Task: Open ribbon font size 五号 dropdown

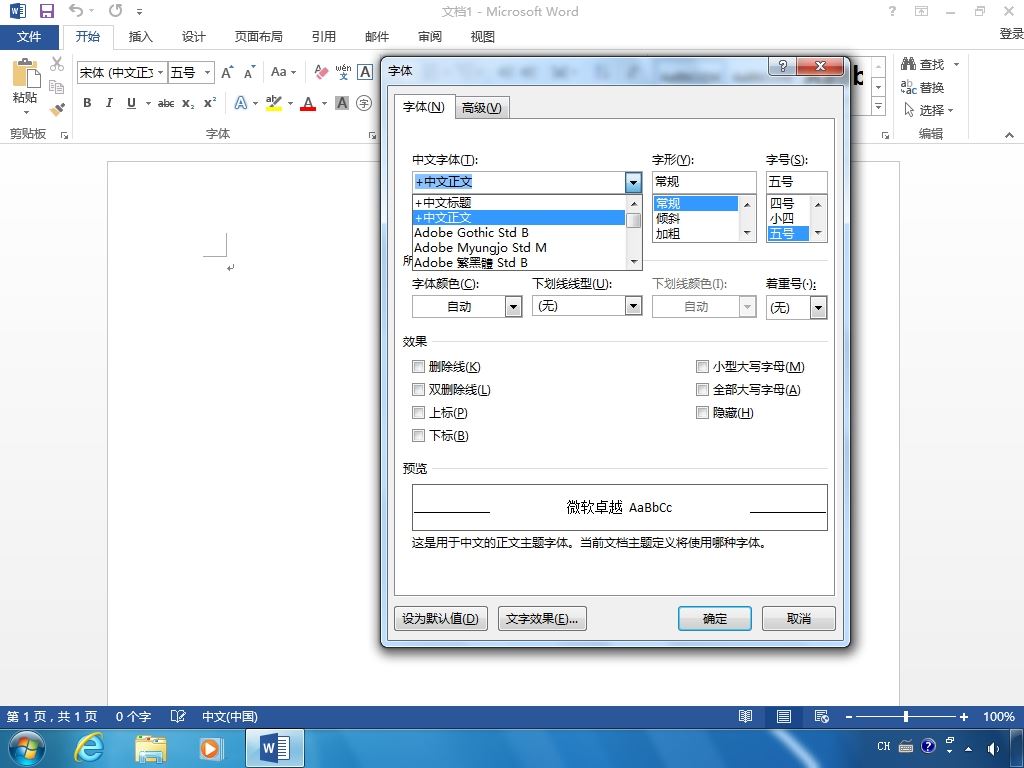Action: (x=207, y=72)
